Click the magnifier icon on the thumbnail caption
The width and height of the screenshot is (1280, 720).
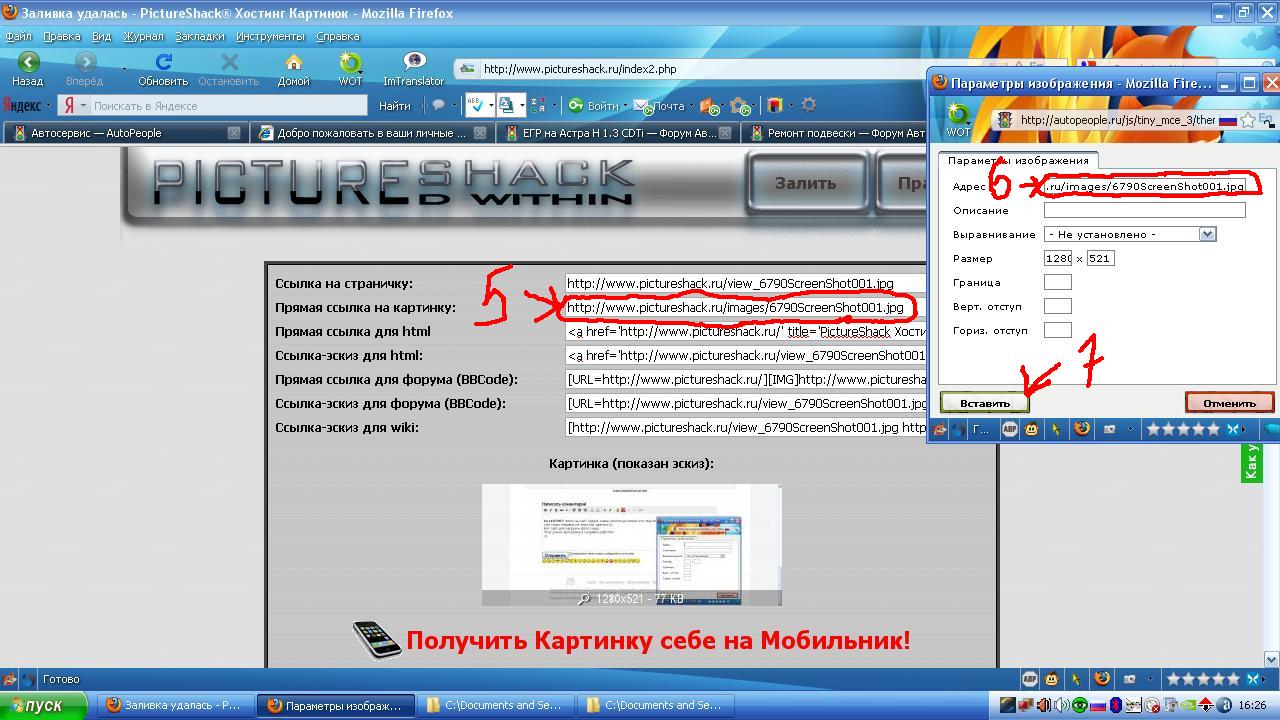(x=584, y=599)
